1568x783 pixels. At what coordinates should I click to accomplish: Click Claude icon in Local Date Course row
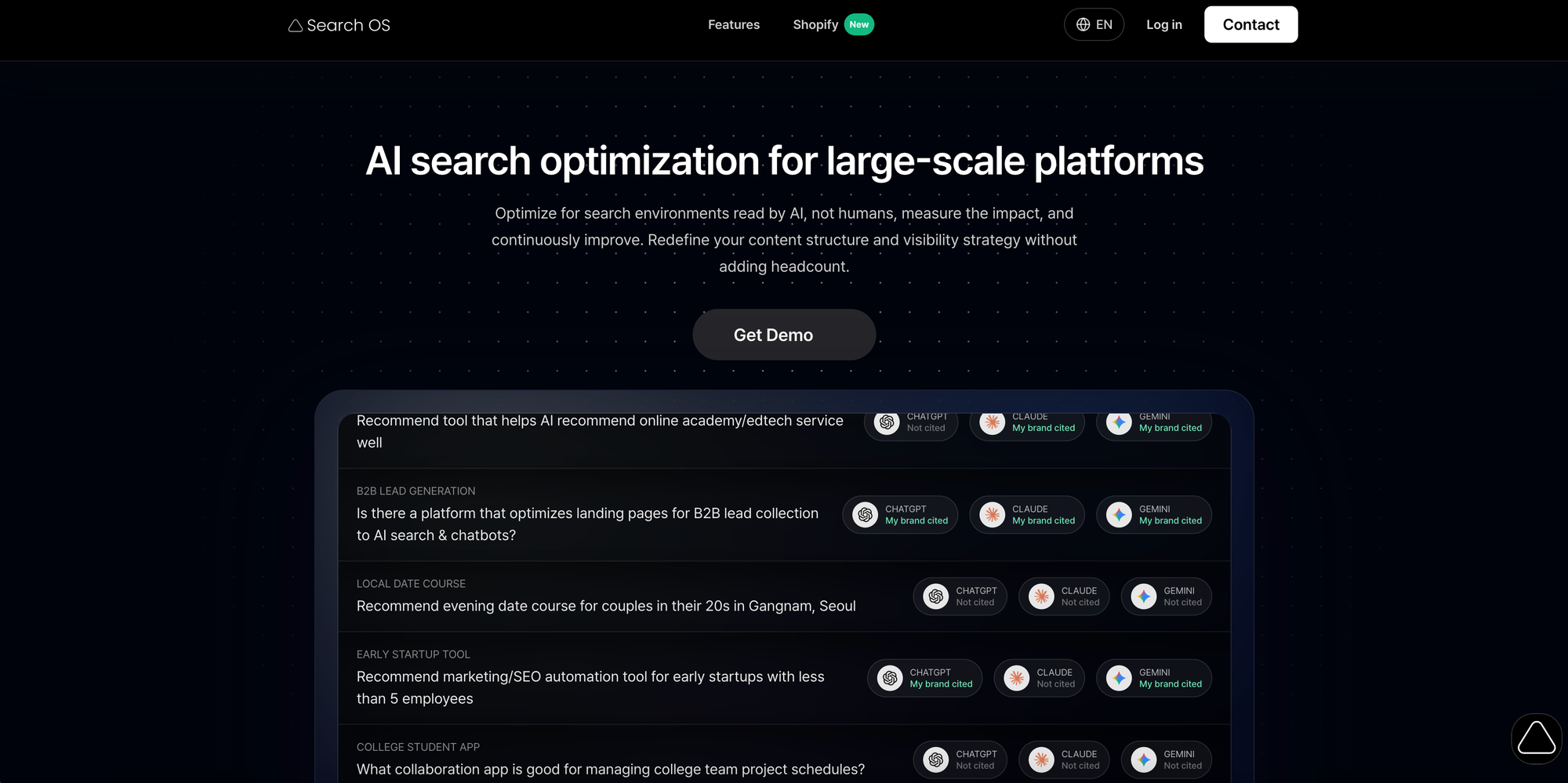pos(1041,596)
